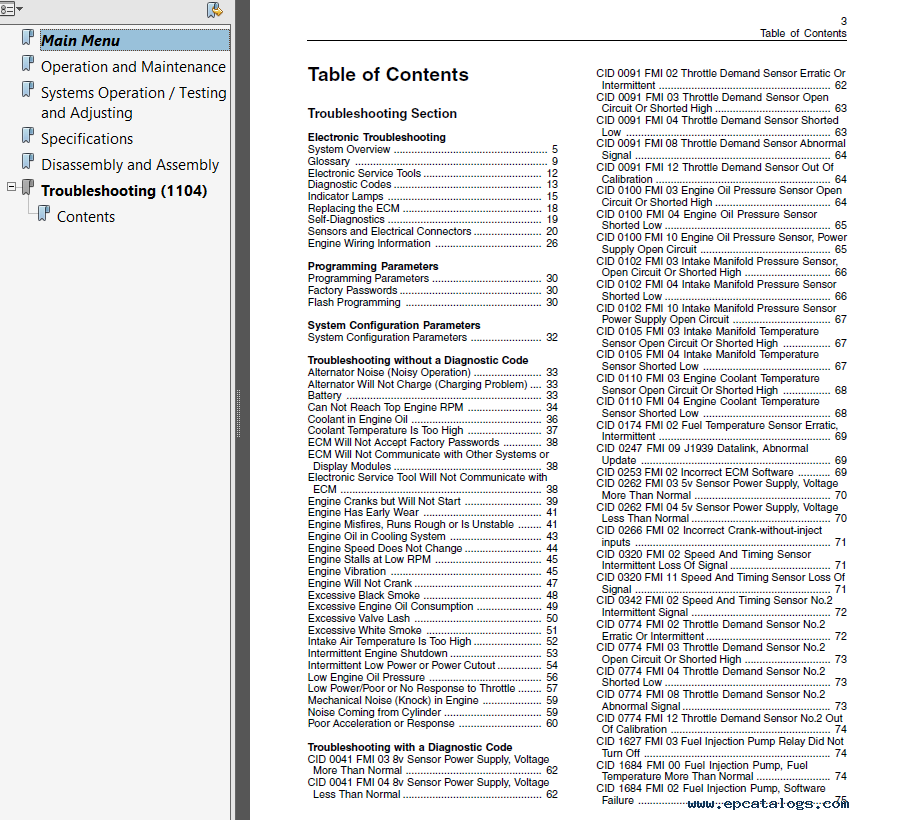Click Engine Stalls at Low RPM entry
Image resolution: width=900 pixels, height=820 pixels.
[432, 559]
